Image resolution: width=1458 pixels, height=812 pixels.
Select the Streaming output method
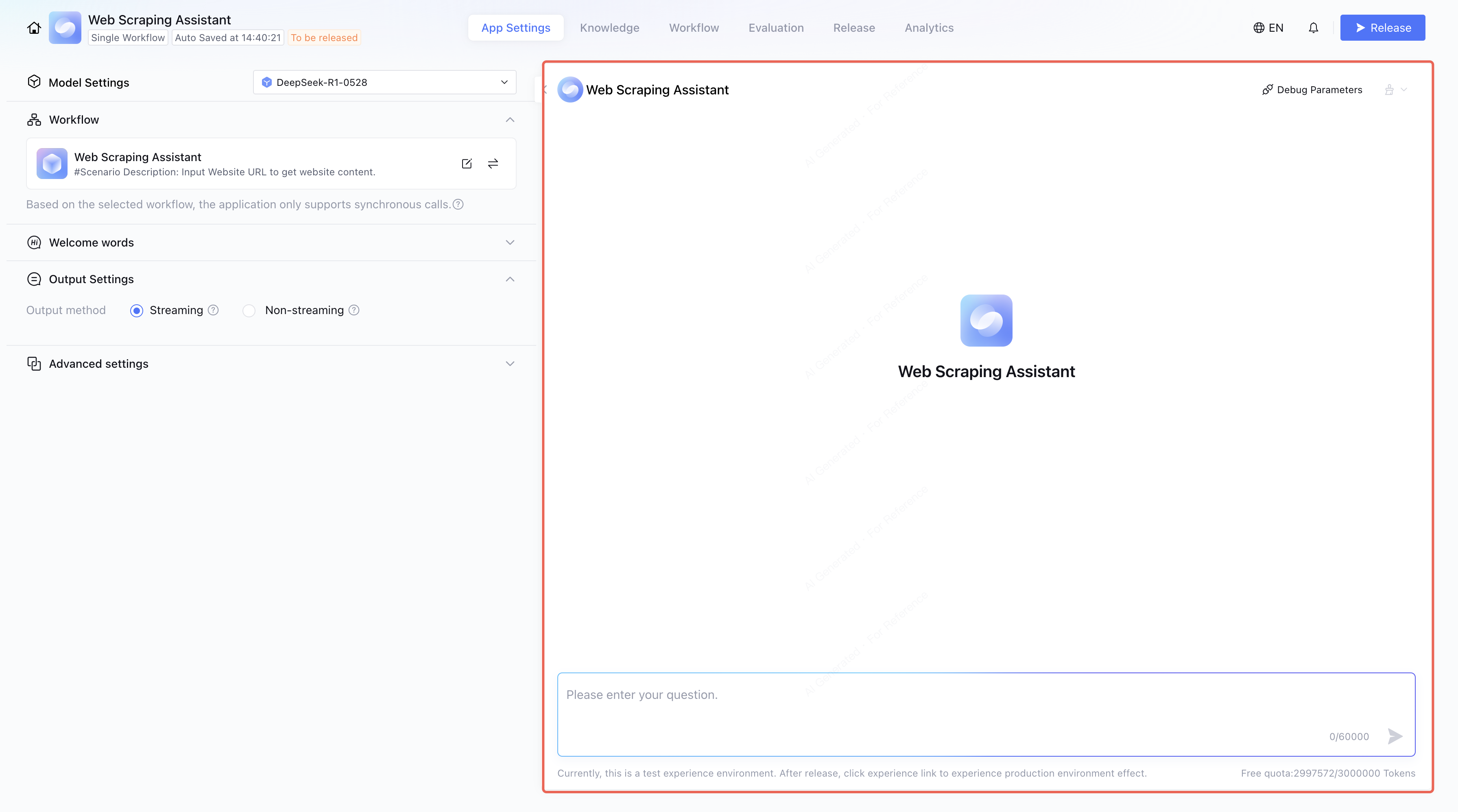tap(136, 311)
